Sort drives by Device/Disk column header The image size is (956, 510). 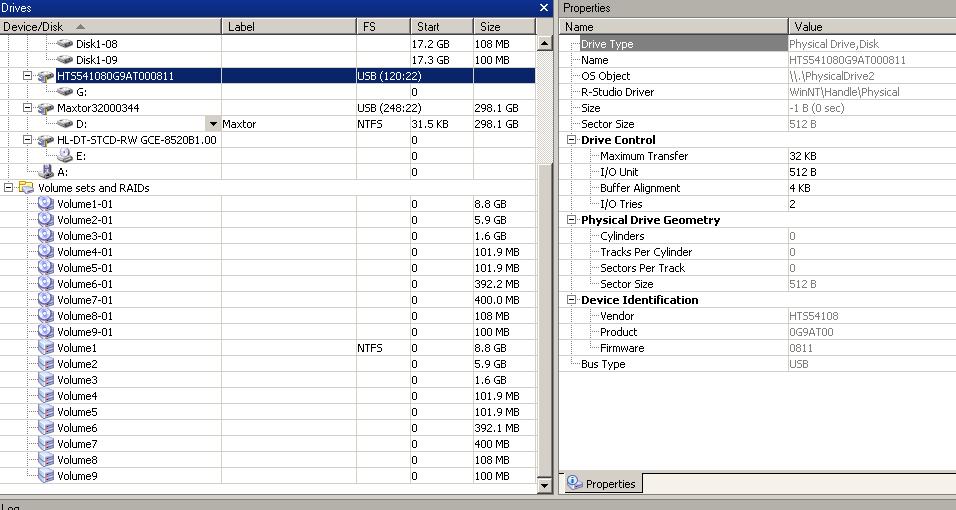coord(110,27)
